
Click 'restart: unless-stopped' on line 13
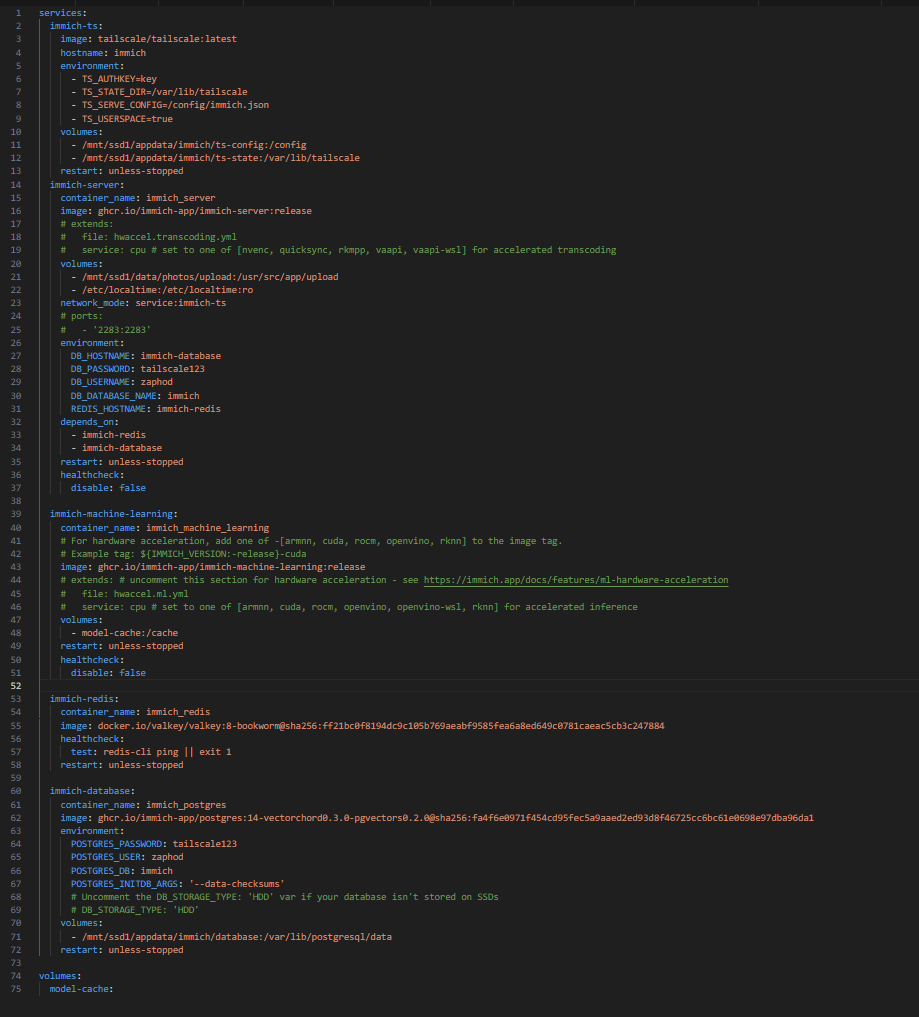click(122, 171)
